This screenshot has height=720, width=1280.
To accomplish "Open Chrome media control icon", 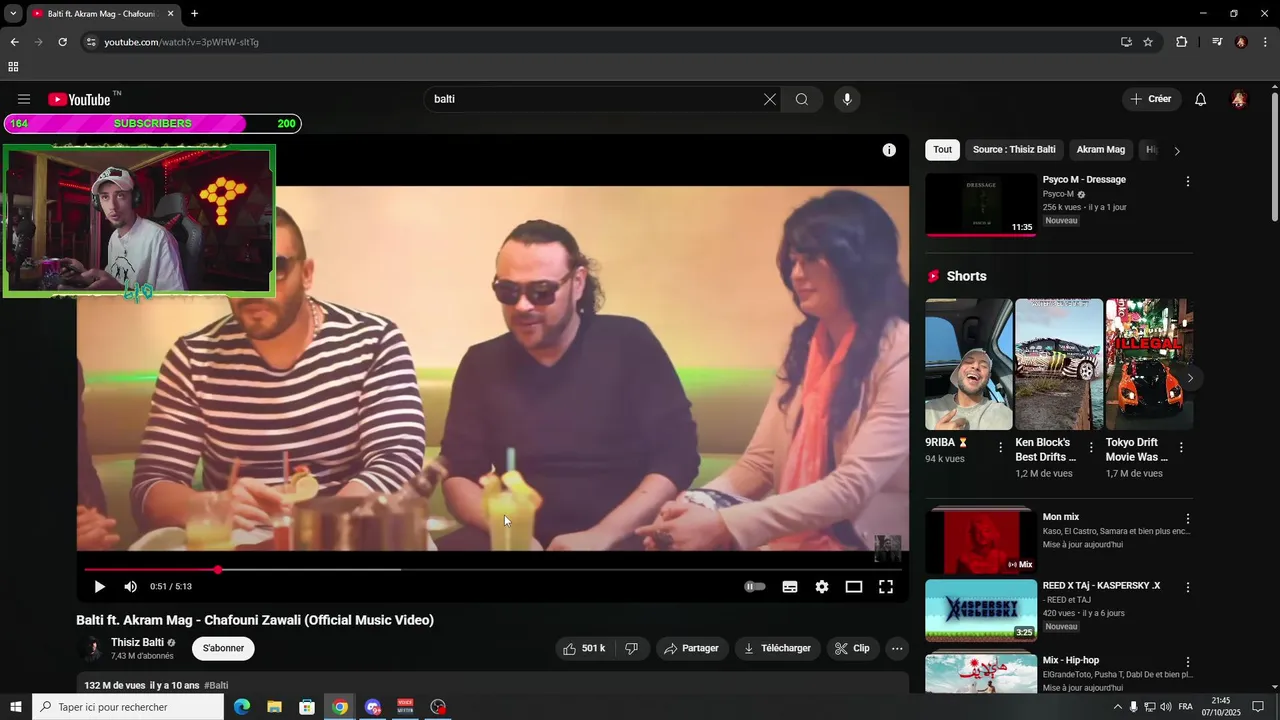I will (1217, 42).
